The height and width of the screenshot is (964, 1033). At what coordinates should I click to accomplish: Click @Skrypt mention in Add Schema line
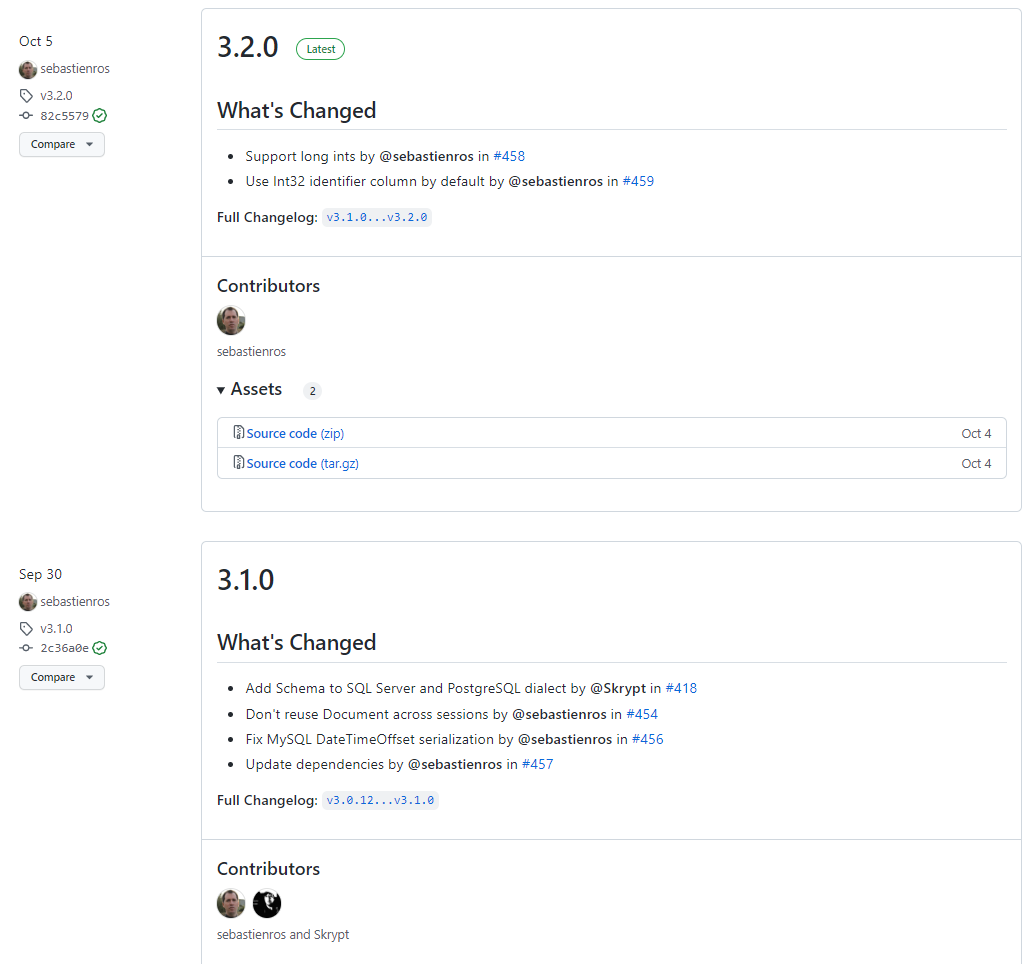[618, 689]
